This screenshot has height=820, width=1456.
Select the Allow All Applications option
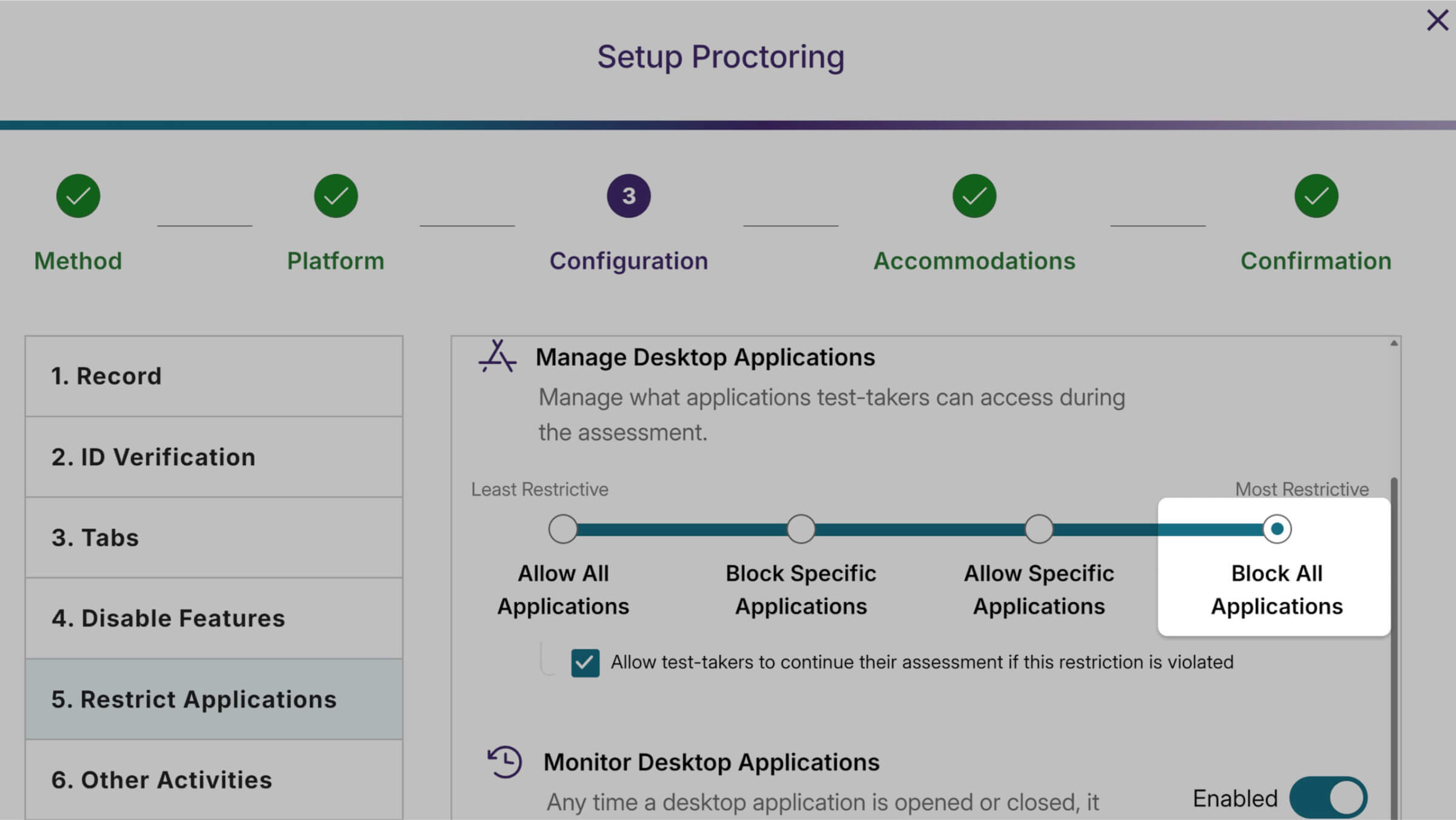[563, 529]
